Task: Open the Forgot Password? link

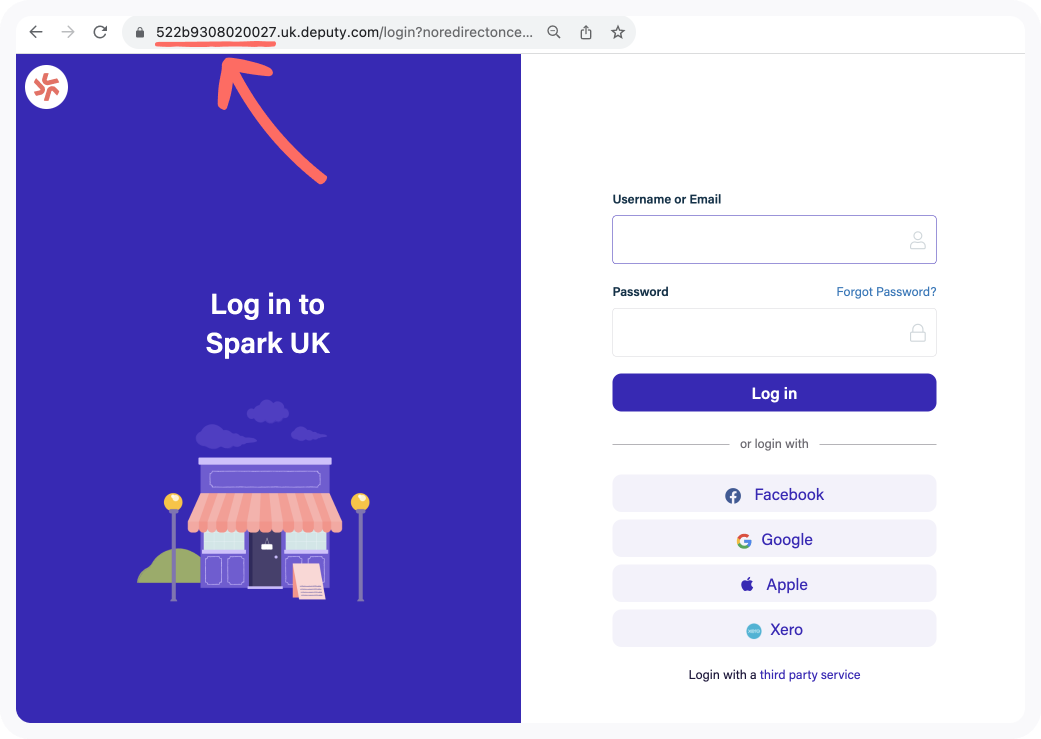Action: point(886,292)
